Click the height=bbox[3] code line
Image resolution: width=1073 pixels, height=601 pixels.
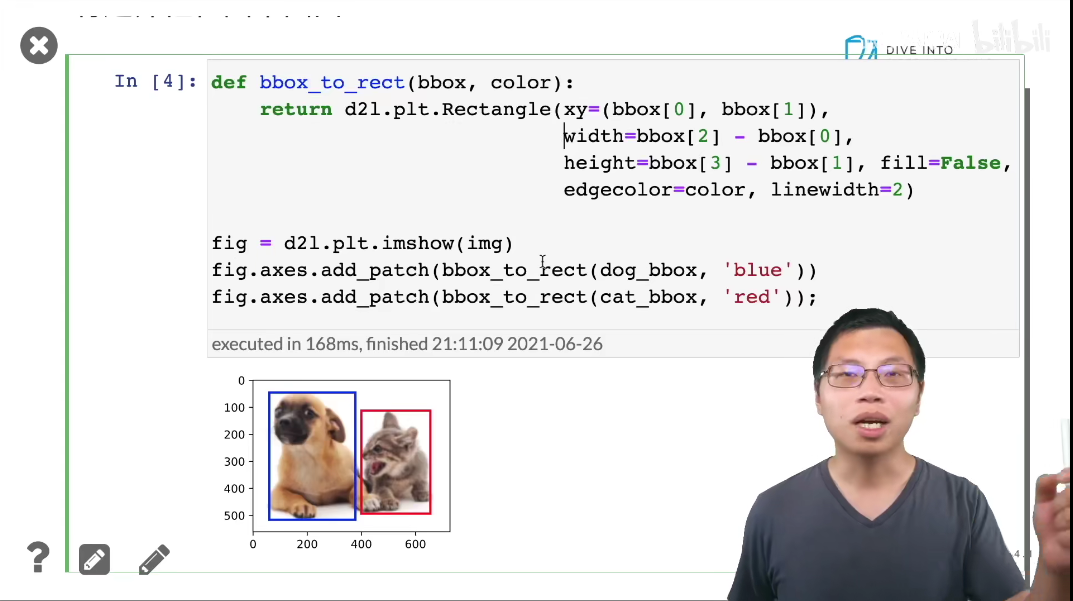(788, 163)
